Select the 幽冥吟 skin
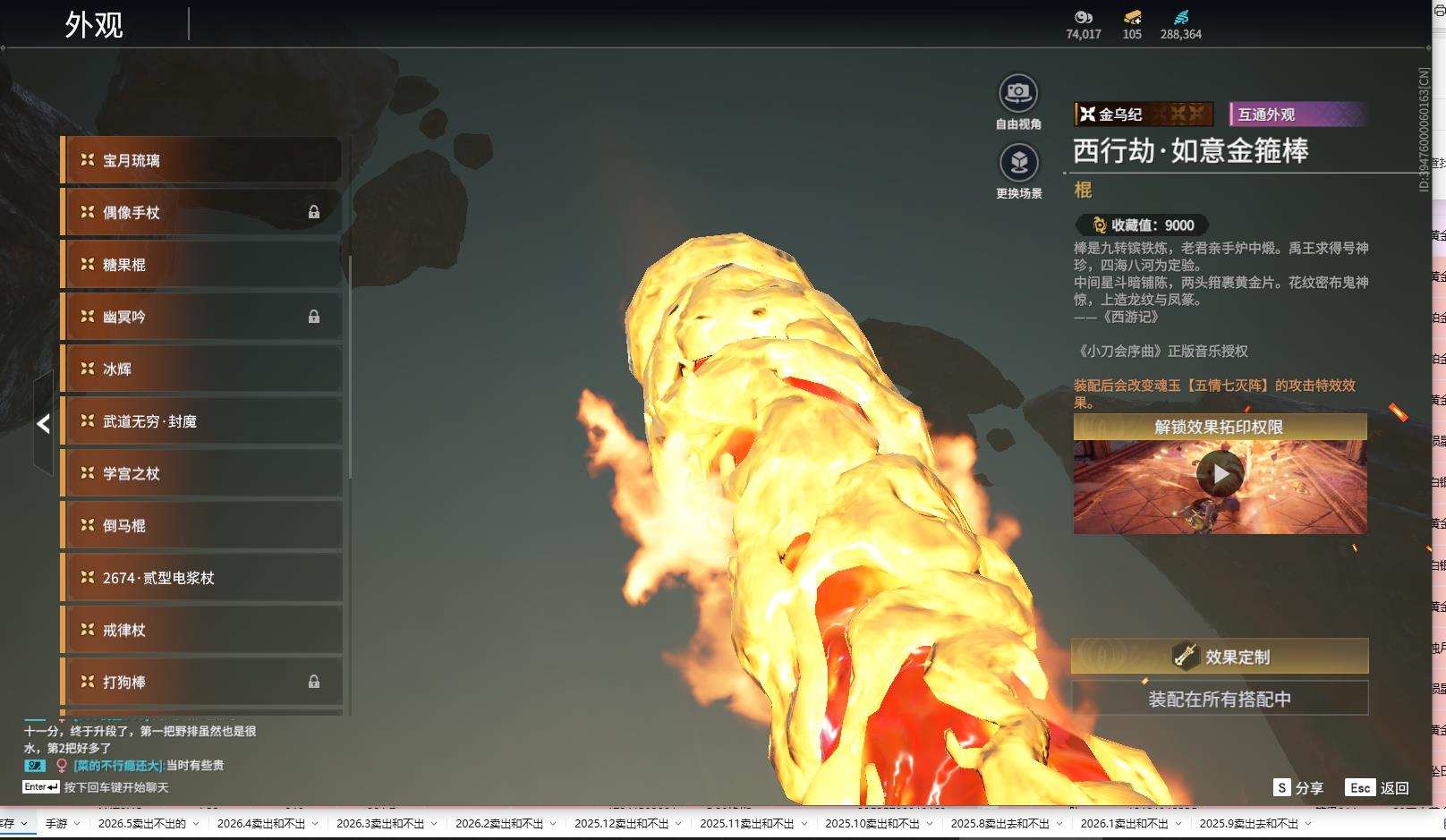Image resolution: width=1446 pixels, height=840 pixels. pos(201,317)
